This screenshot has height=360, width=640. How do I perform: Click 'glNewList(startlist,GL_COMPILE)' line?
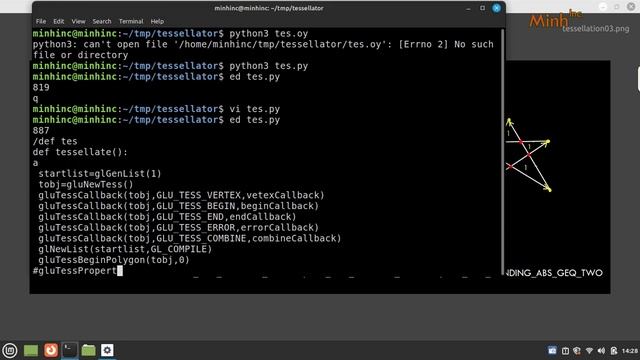(x=125, y=249)
